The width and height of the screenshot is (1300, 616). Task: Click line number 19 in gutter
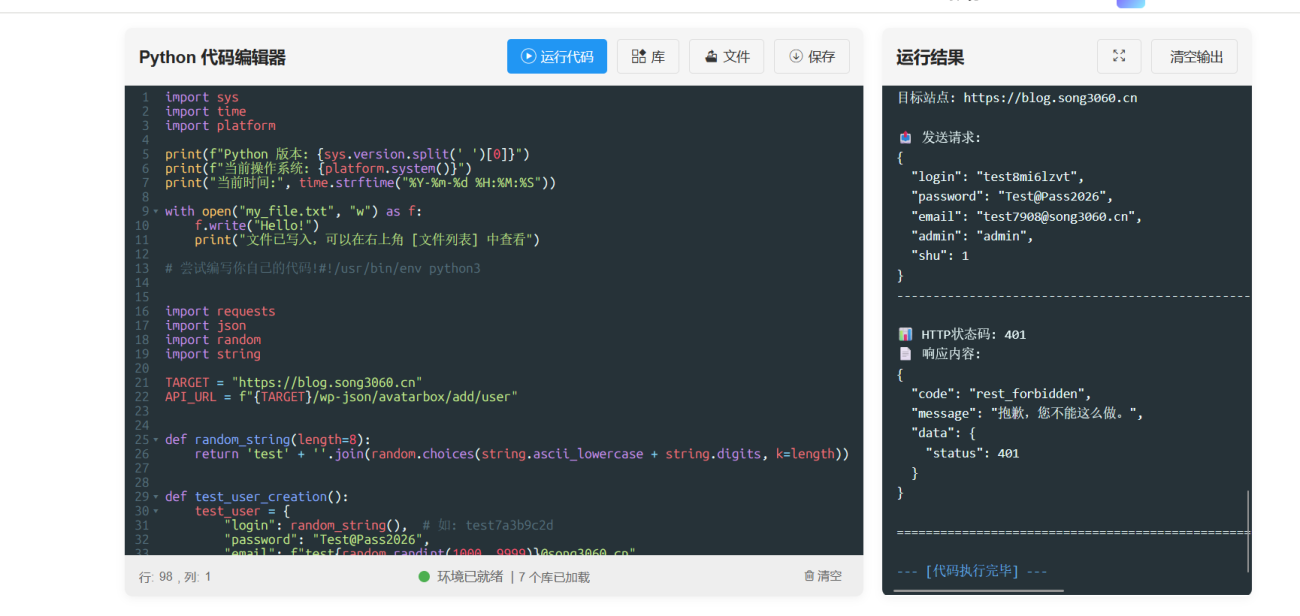[143, 354]
